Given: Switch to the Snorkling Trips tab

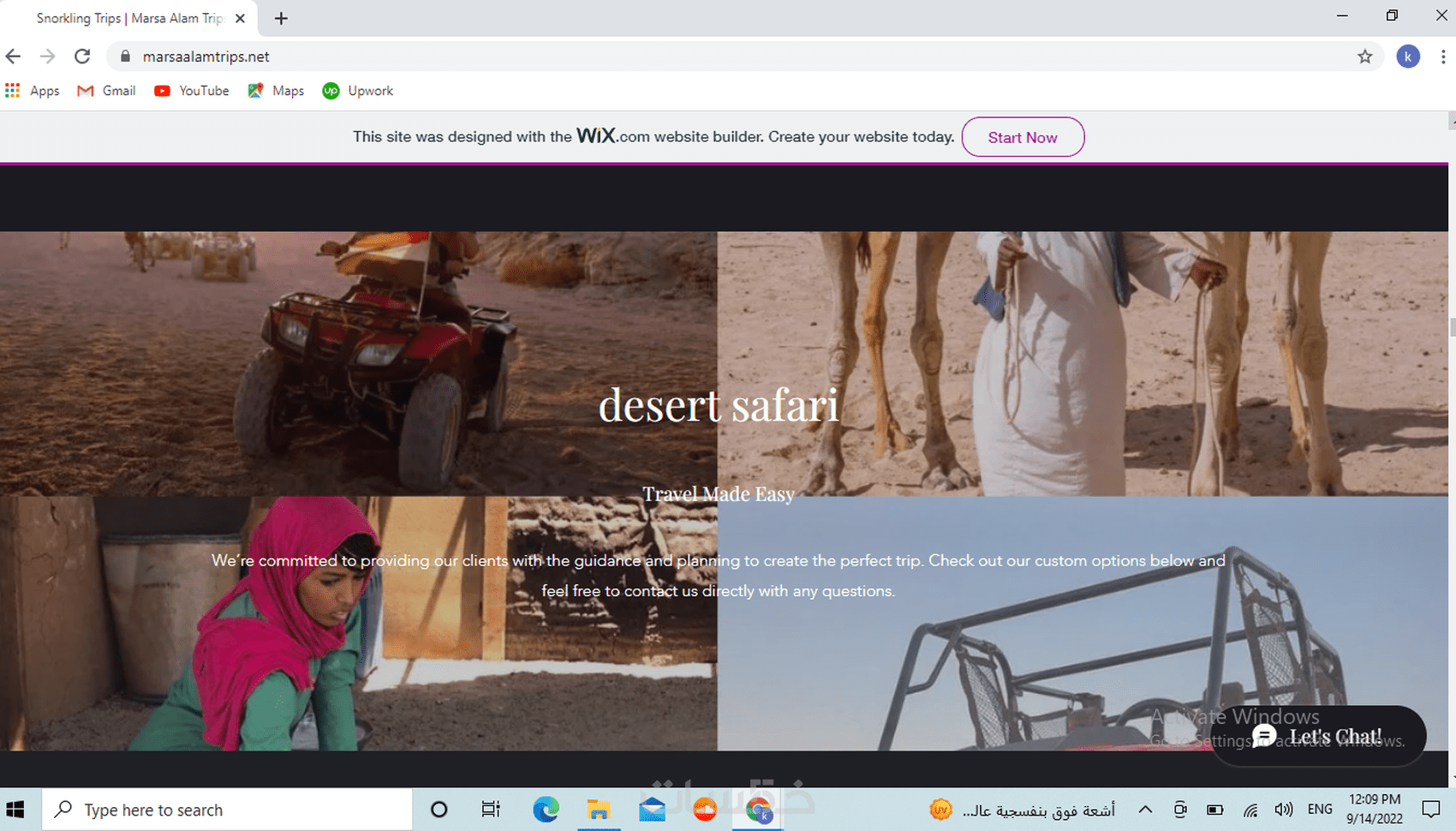Looking at the screenshot, I should click(128, 18).
